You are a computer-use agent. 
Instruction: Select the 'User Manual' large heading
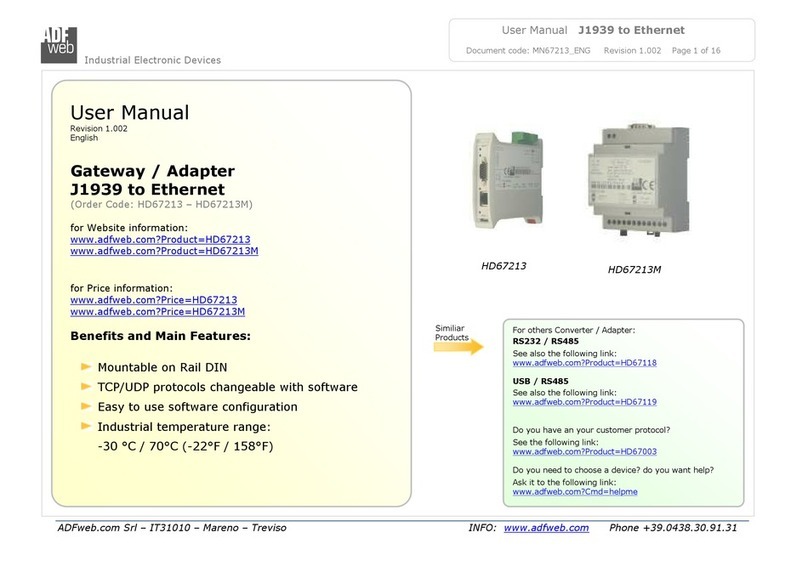point(130,112)
